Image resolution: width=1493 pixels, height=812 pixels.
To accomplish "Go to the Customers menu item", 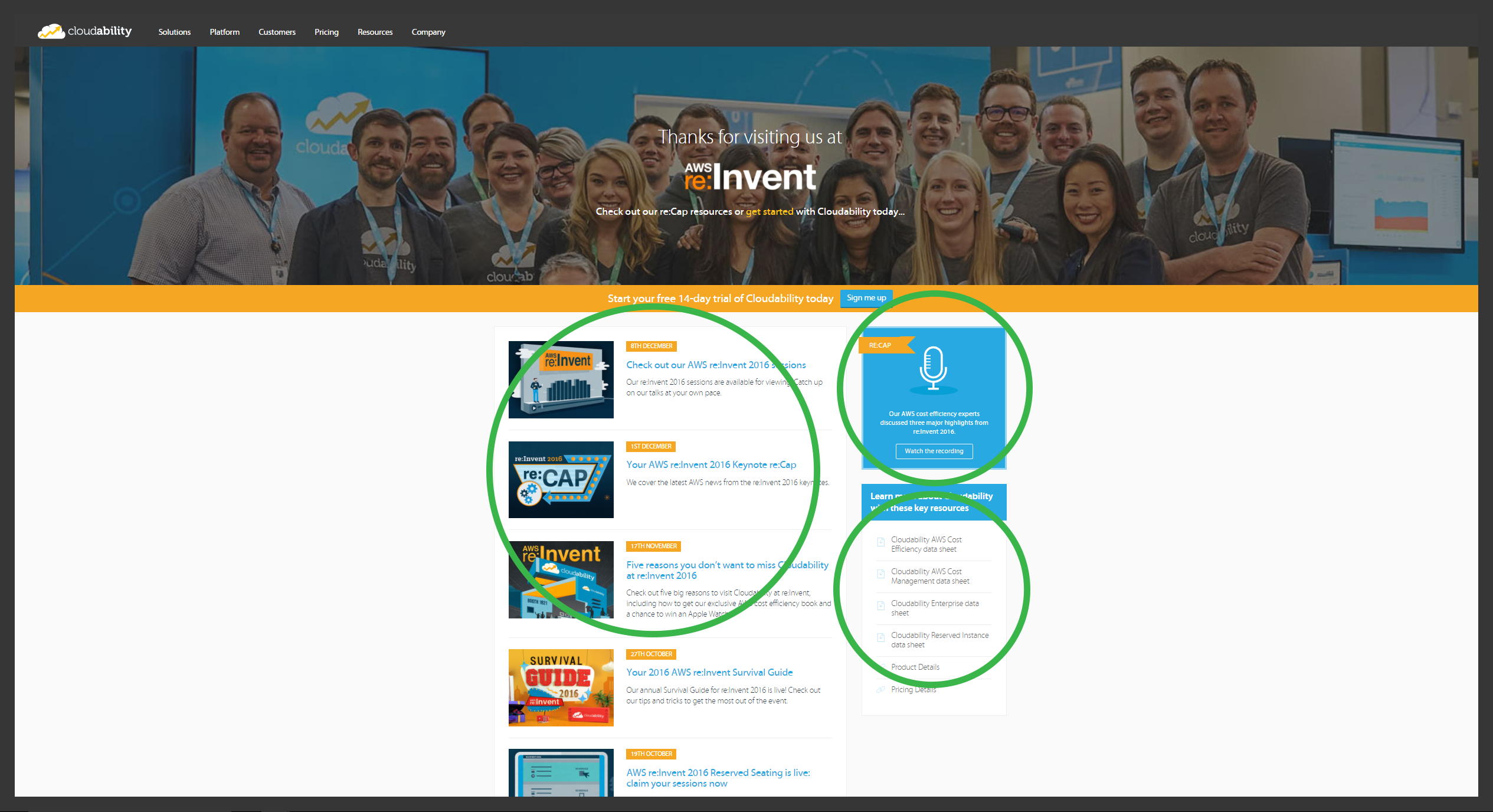I will point(277,32).
